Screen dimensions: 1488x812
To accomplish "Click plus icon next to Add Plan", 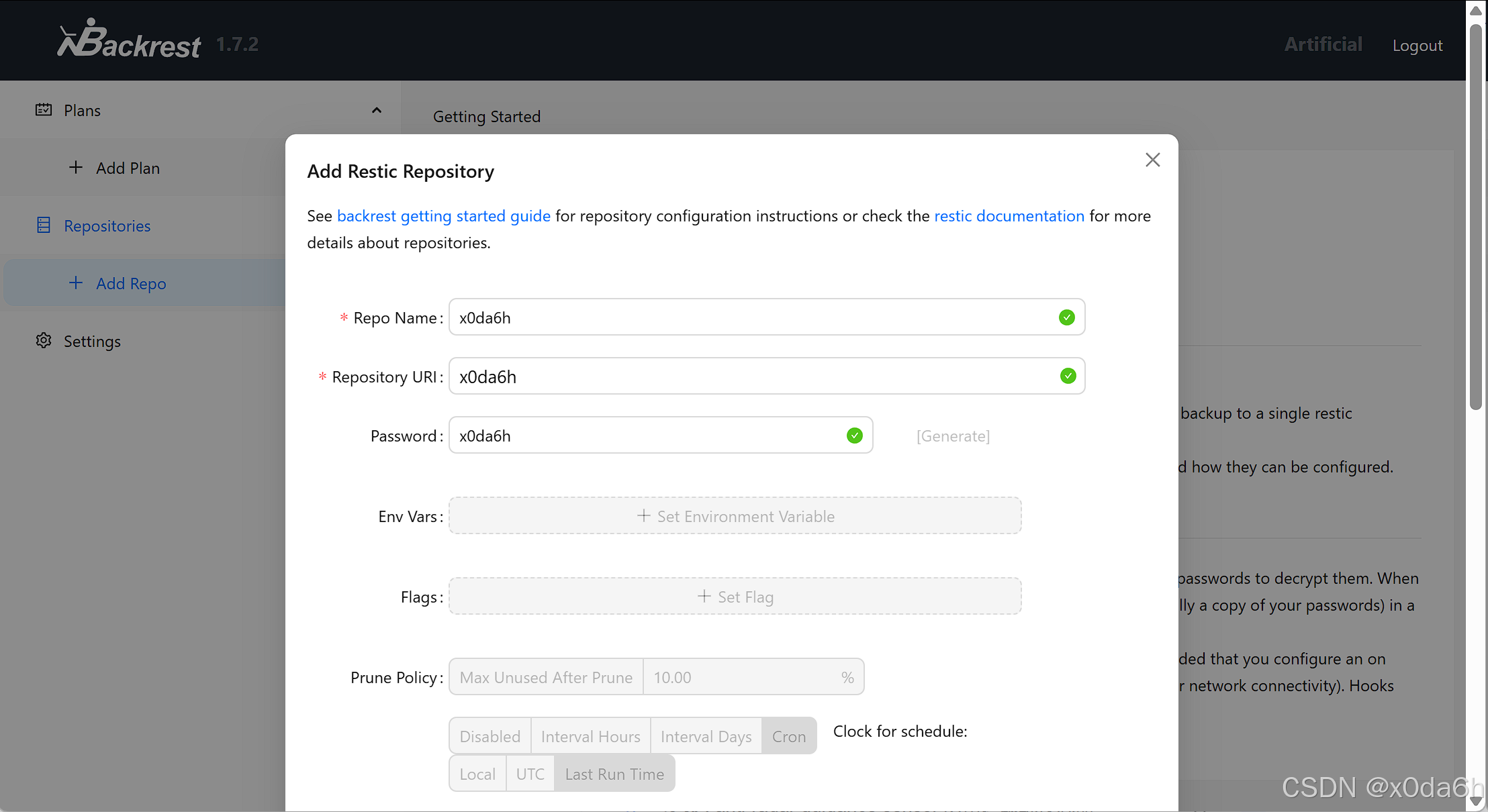I will [x=76, y=168].
